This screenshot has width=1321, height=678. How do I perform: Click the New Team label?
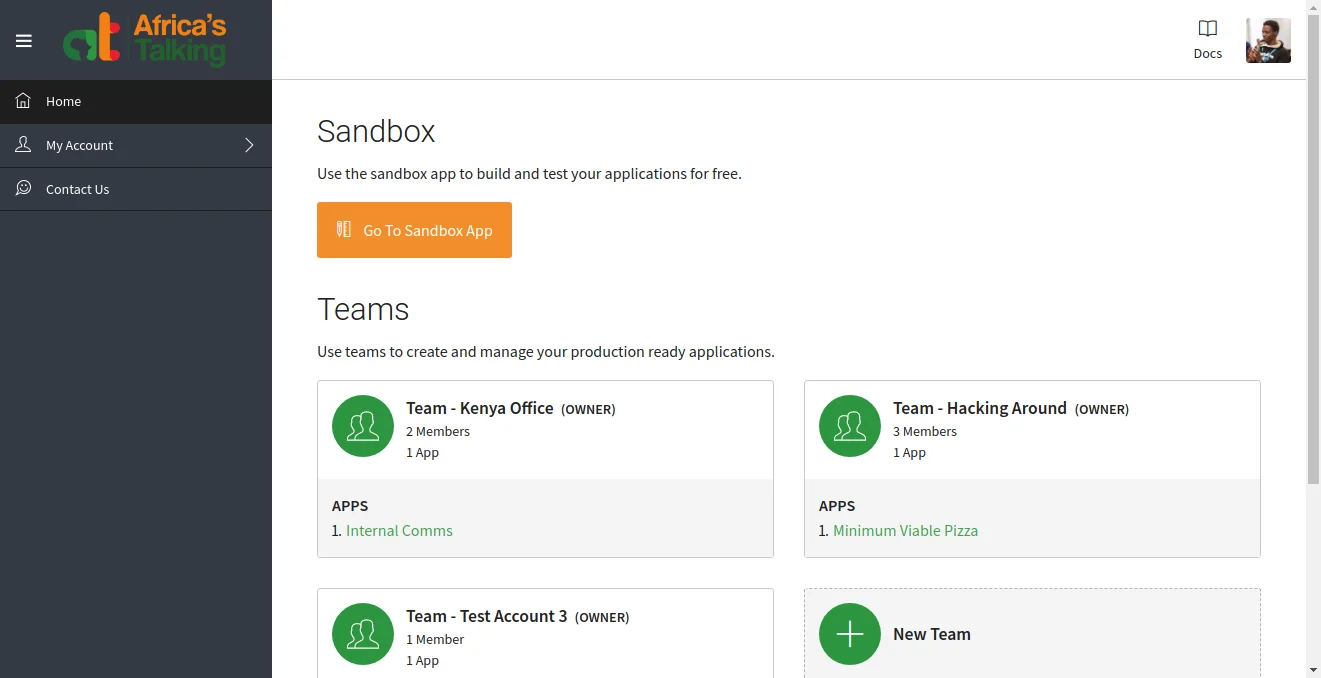[x=932, y=634]
